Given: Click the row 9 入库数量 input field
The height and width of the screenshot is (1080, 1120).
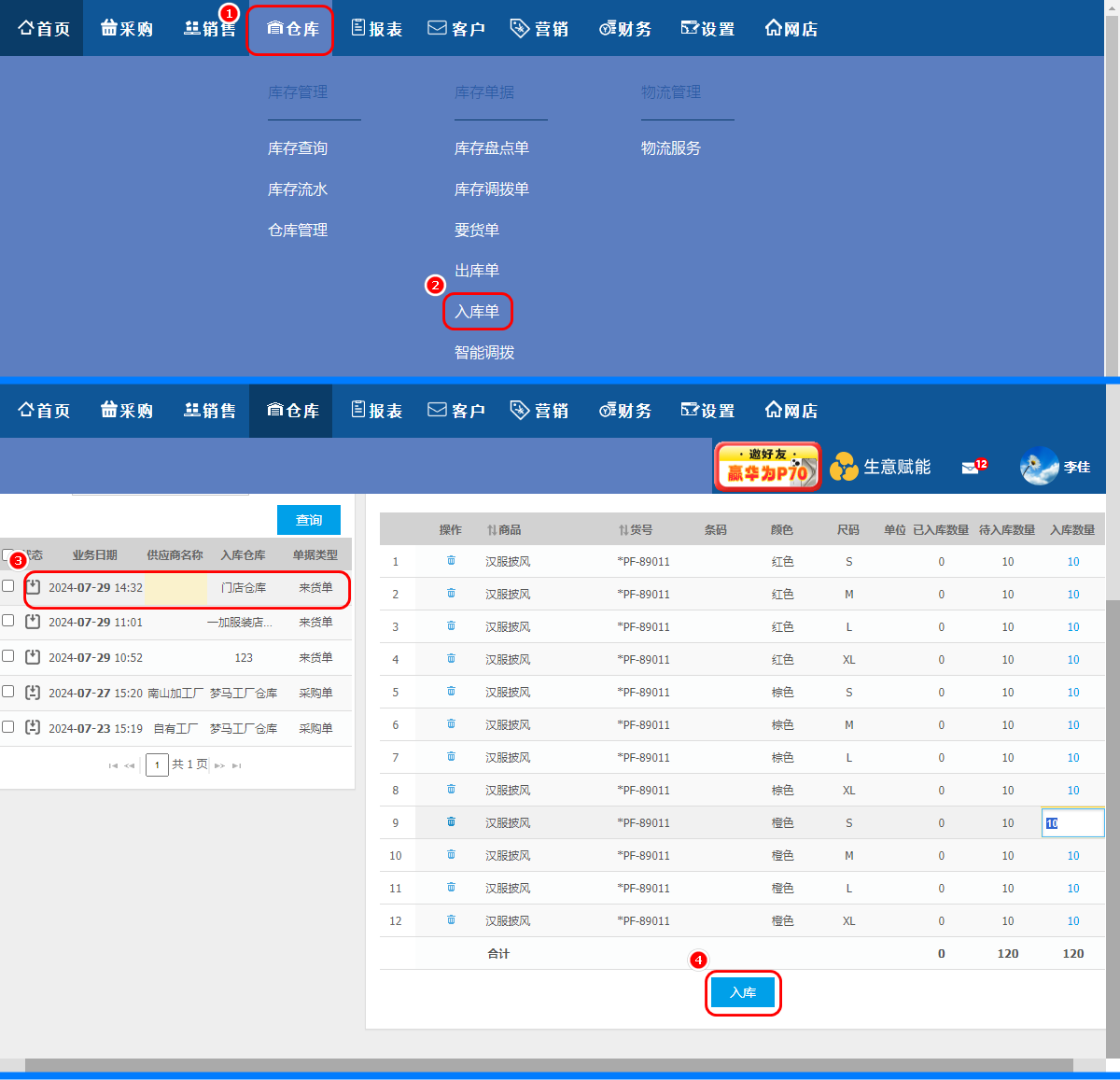Looking at the screenshot, I should 1072,823.
